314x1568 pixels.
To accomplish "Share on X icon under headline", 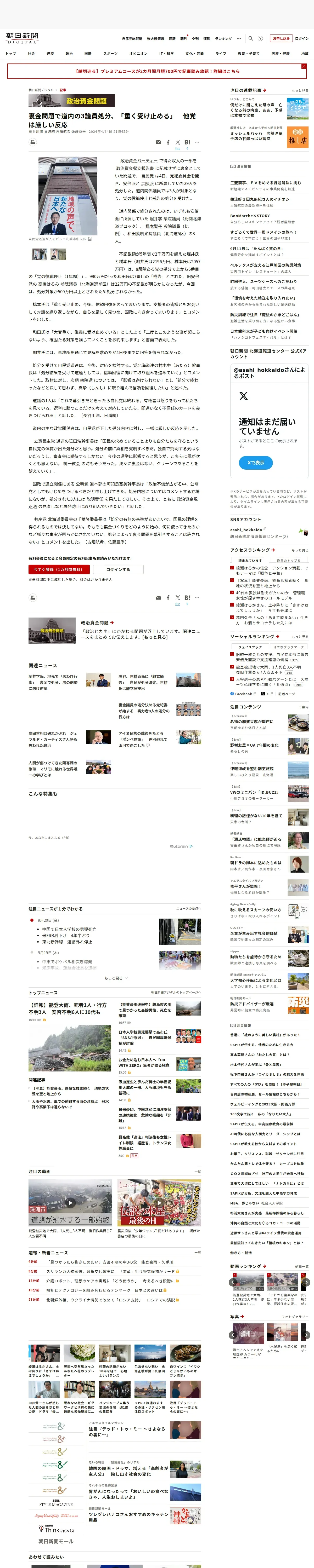I will tap(177, 142).
